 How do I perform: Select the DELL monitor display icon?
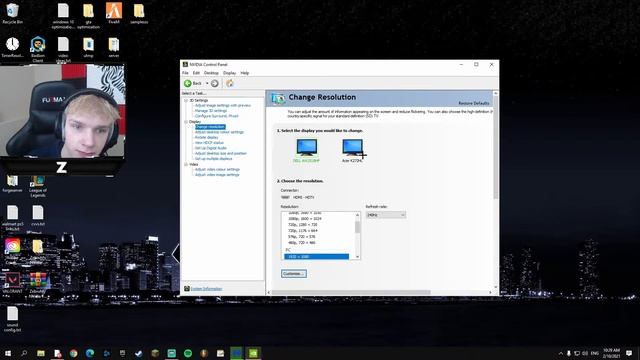click(x=307, y=147)
